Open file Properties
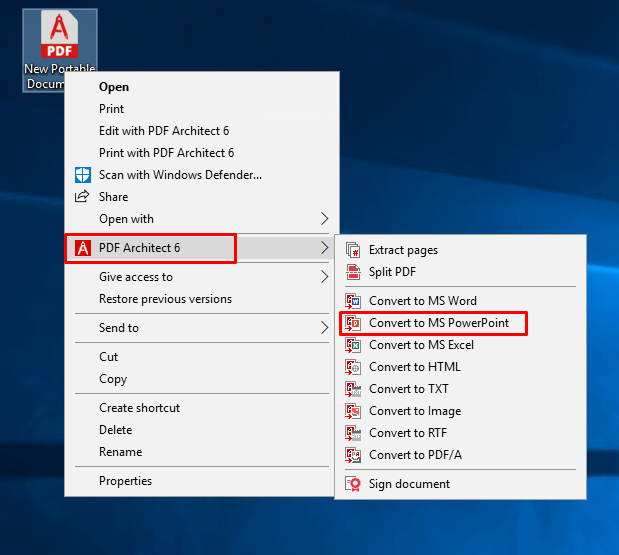619x555 pixels. (x=201, y=481)
